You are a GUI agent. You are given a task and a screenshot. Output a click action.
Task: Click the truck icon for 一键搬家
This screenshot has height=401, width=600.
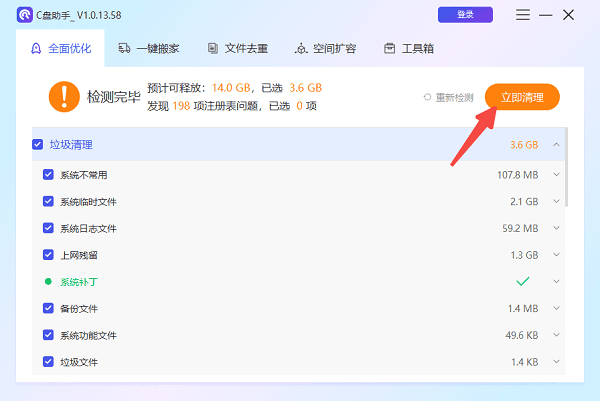[124, 48]
